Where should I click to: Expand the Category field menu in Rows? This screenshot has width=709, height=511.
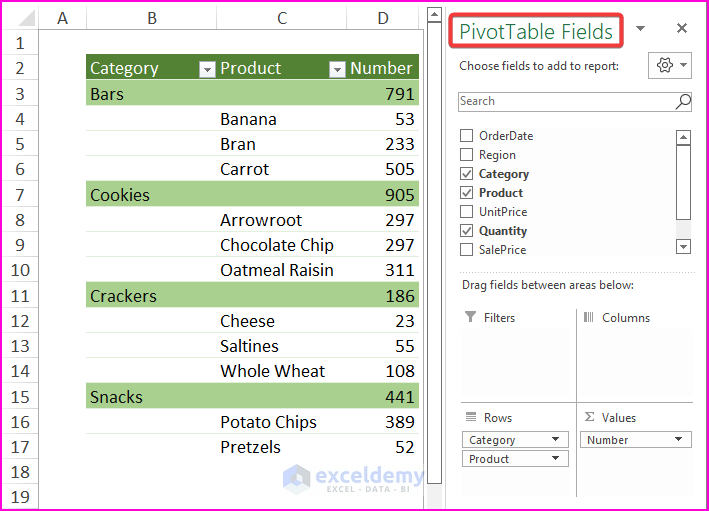pyautogui.click(x=555, y=440)
